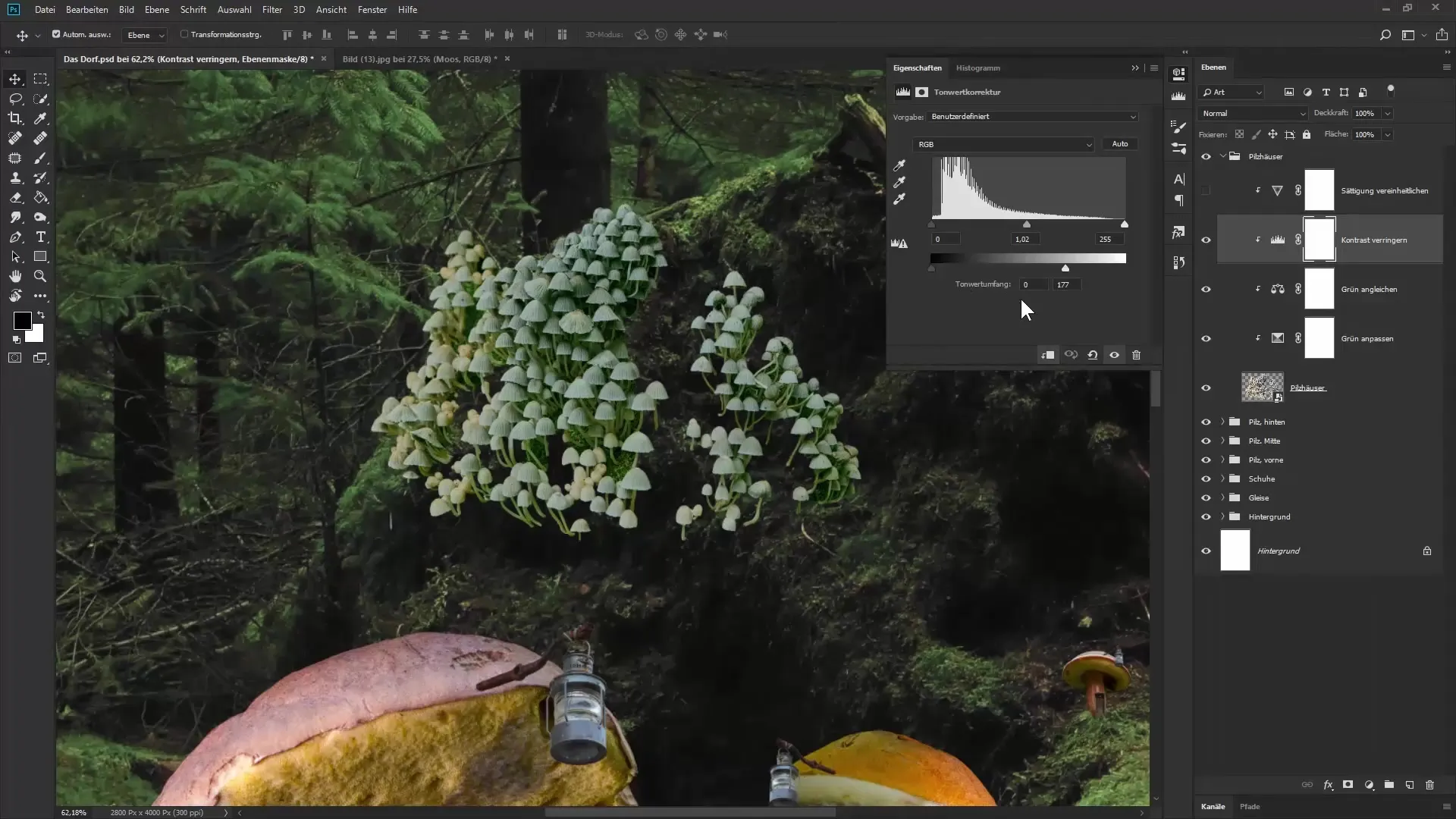Click the output white level slider at 177
The height and width of the screenshot is (819, 1456).
pyautogui.click(x=1065, y=268)
